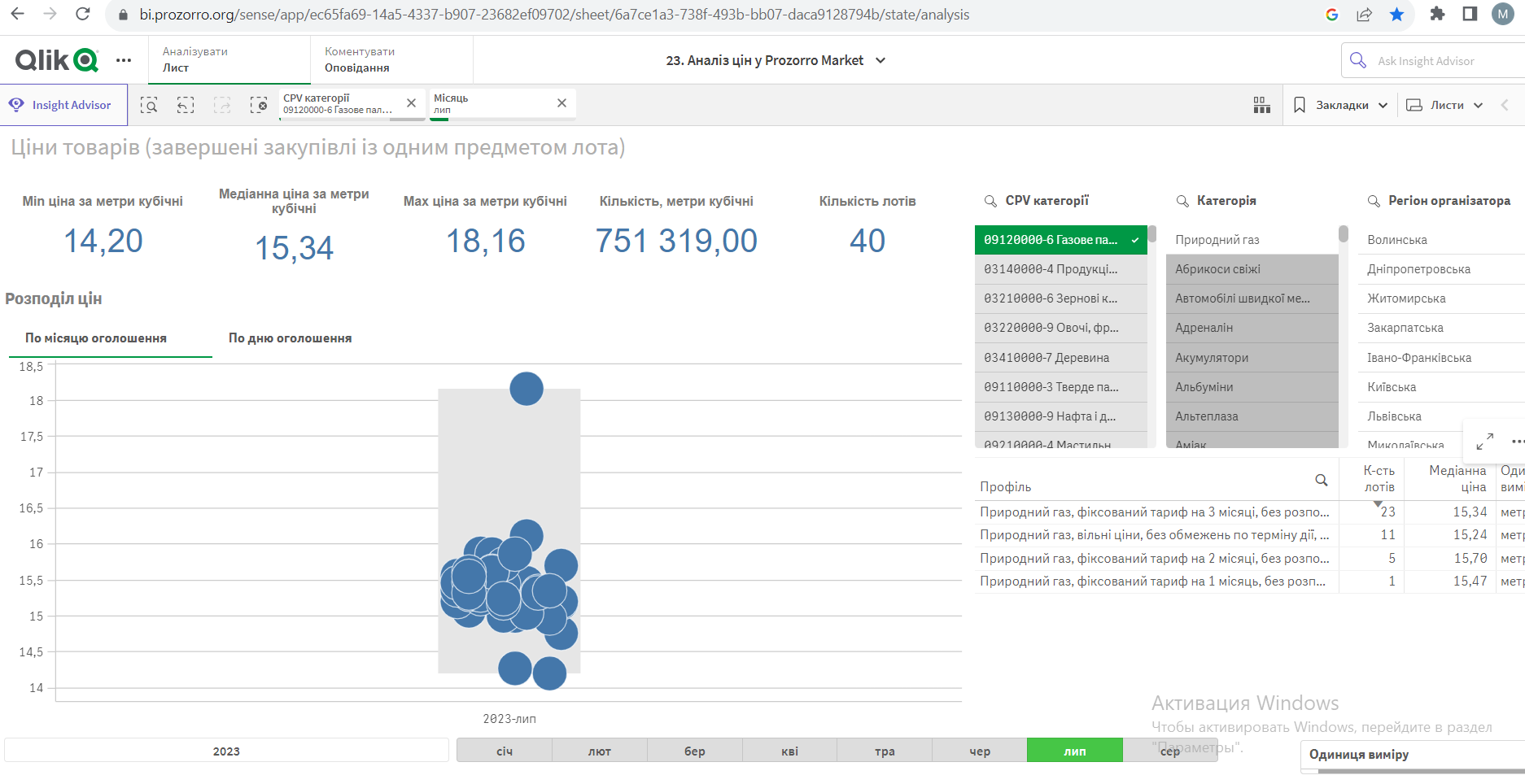Click the browser forward arrow
Viewport: 1525px width, 784px height.
click(50, 14)
